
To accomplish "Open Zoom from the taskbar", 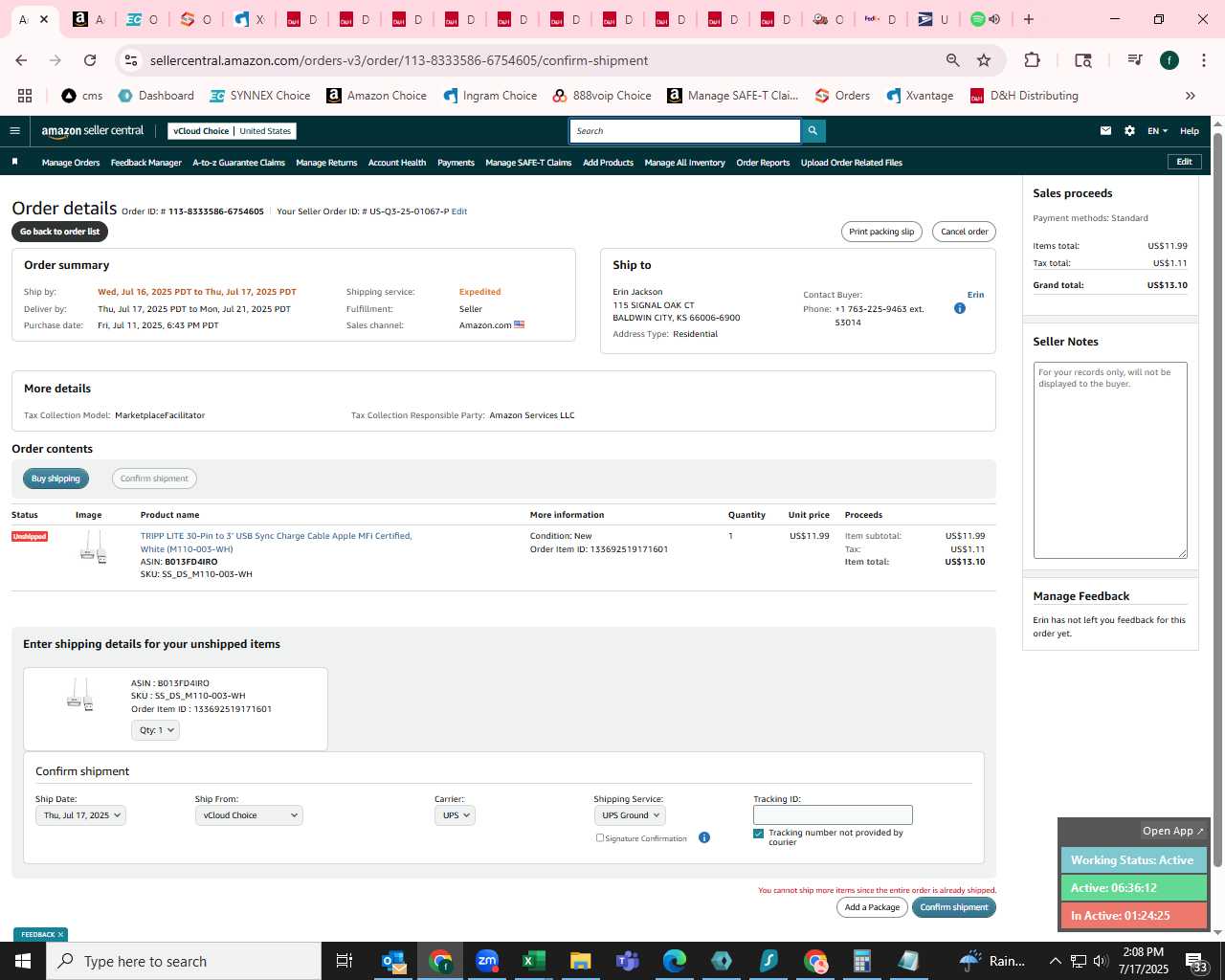I will pos(487,961).
